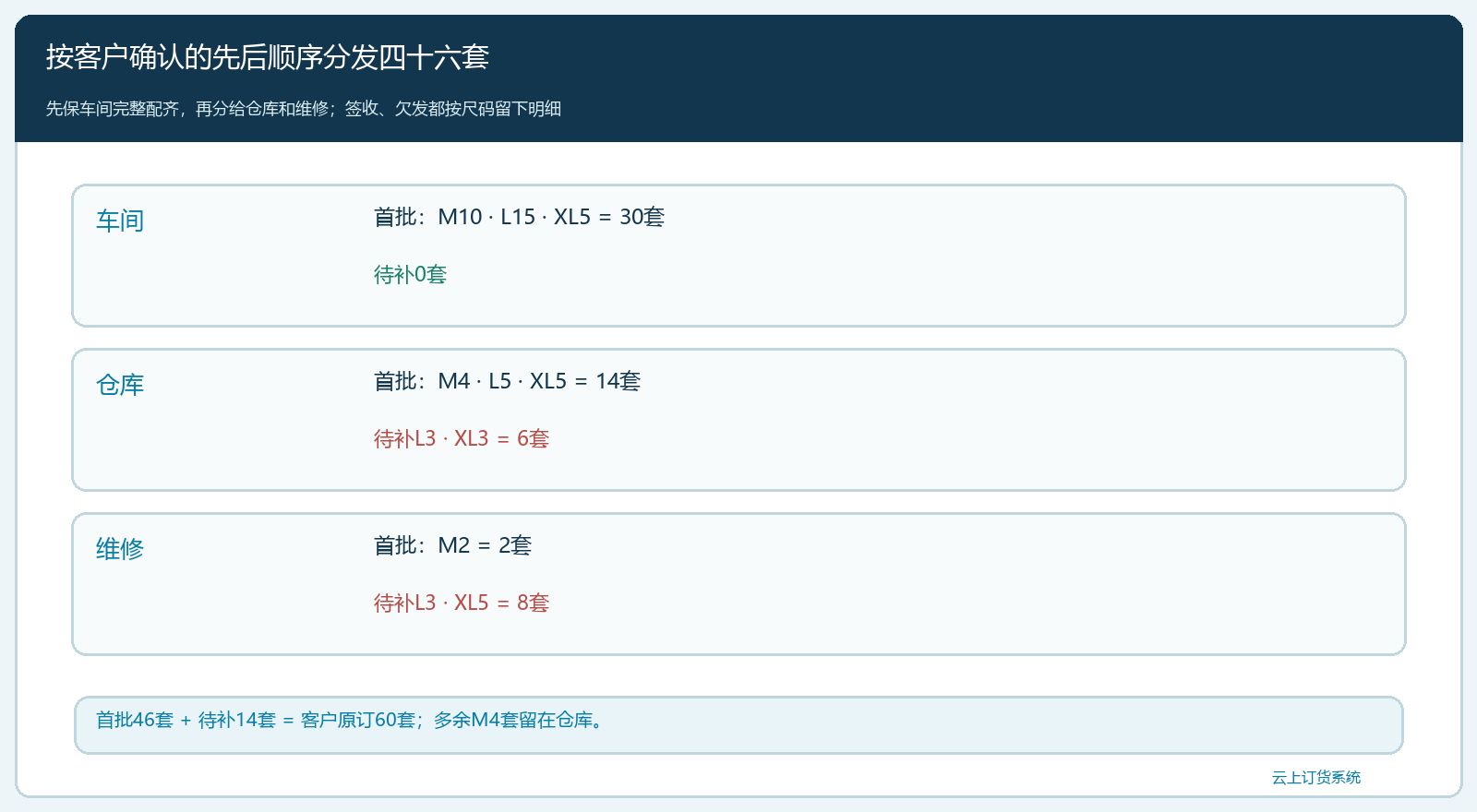Screen dimensions: 1477x812
Task: Click the red 待补L3 · XL3 = 6套
Action: pos(461,438)
